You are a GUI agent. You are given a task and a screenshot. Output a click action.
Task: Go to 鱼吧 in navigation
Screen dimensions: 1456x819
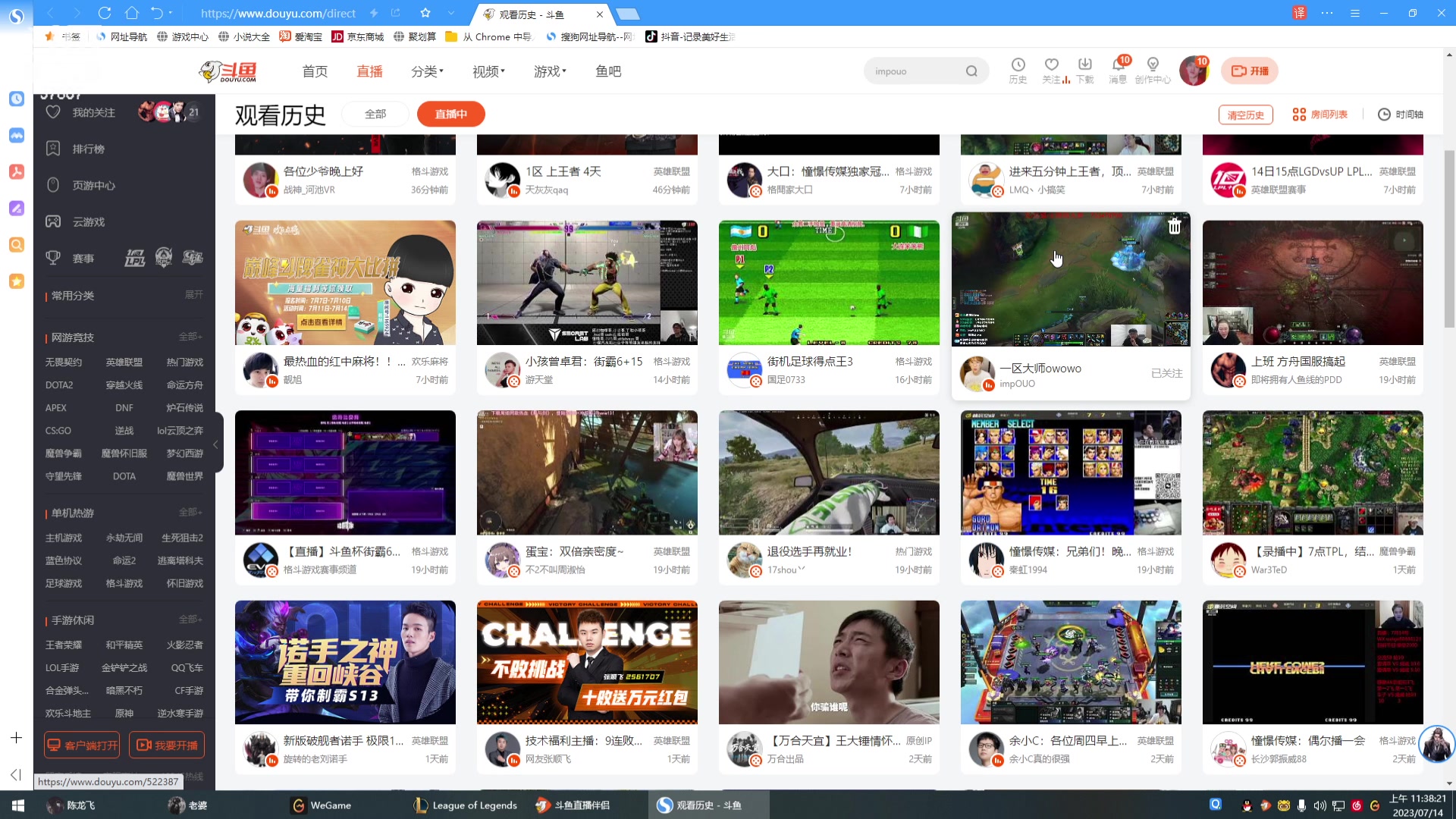click(x=608, y=71)
